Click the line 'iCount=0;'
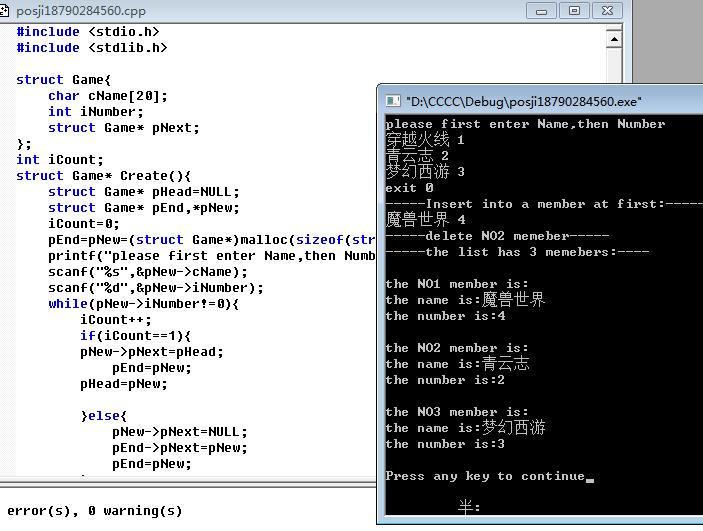The width and height of the screenshot is (703, 531). click(84, 224)
